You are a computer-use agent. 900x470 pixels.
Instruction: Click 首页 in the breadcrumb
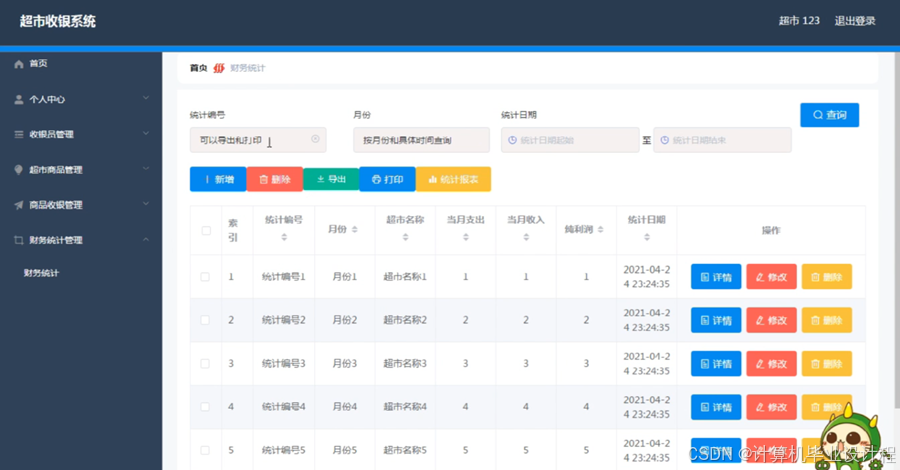point(199,68)
